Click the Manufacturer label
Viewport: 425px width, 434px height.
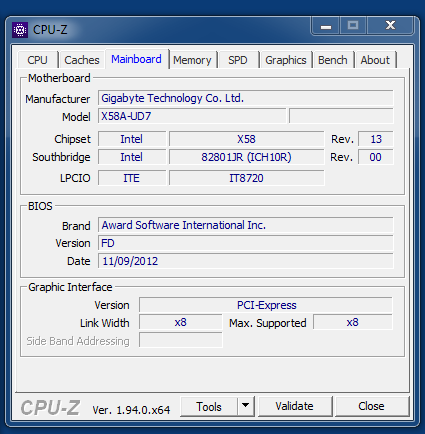coord(58,99)
